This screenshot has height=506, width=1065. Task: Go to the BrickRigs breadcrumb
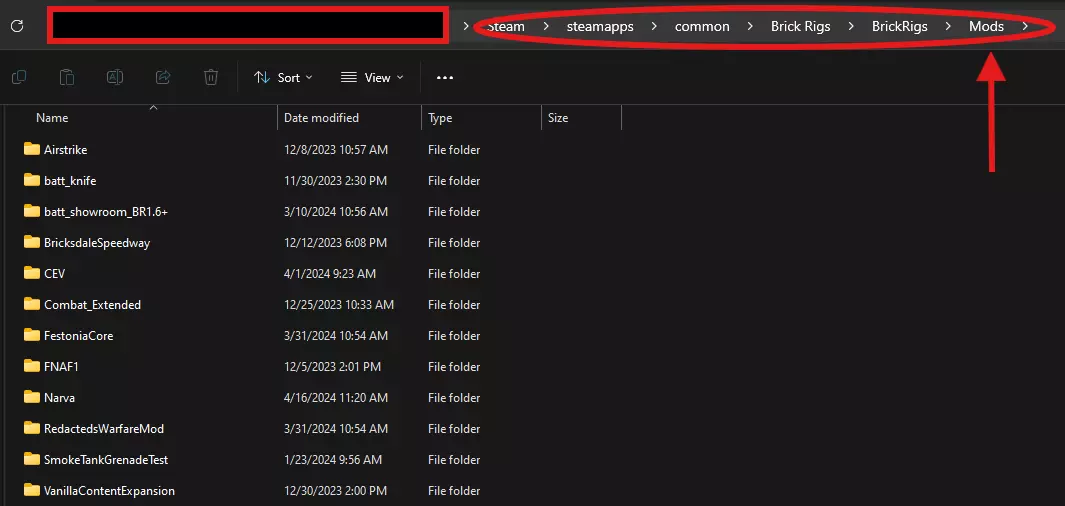pyautogui.click(x=899, y=26)
